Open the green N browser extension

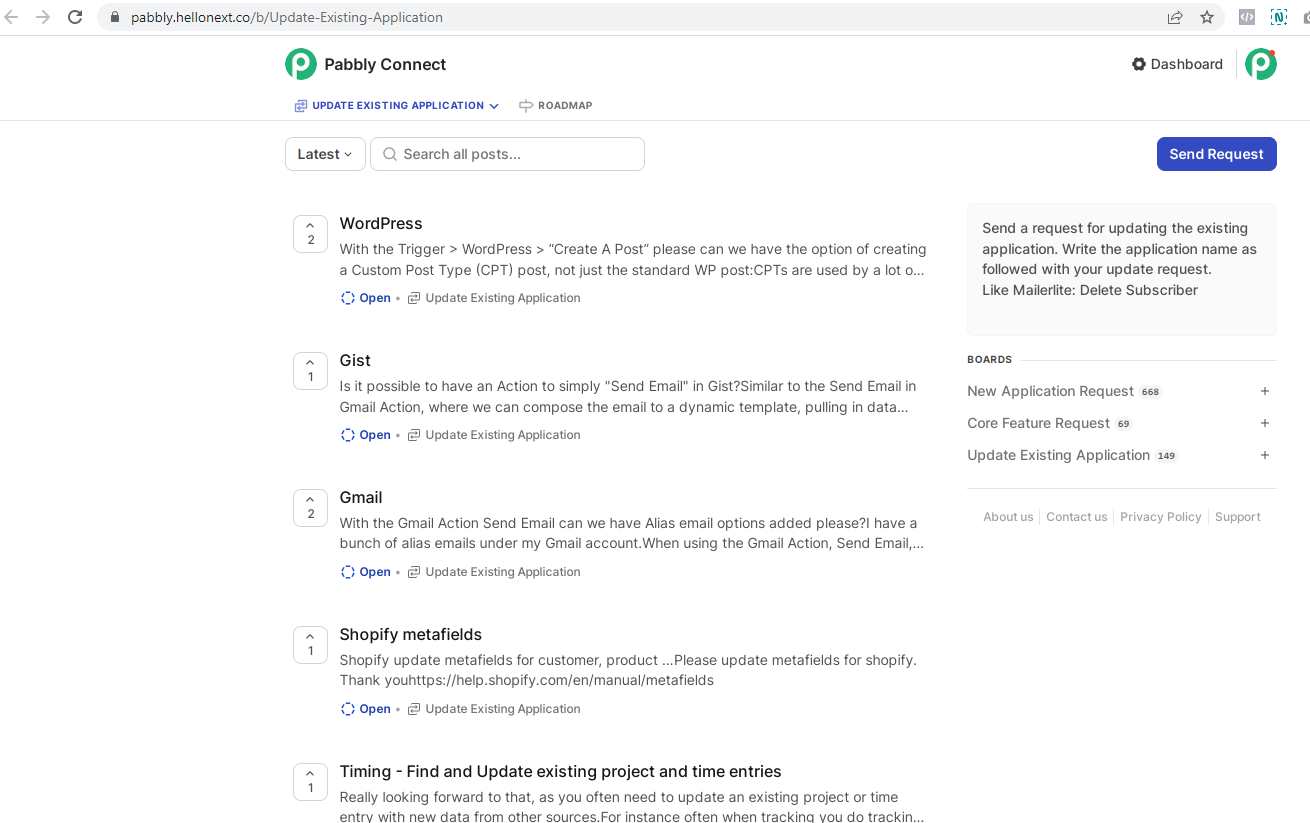tap(1279, 17)
